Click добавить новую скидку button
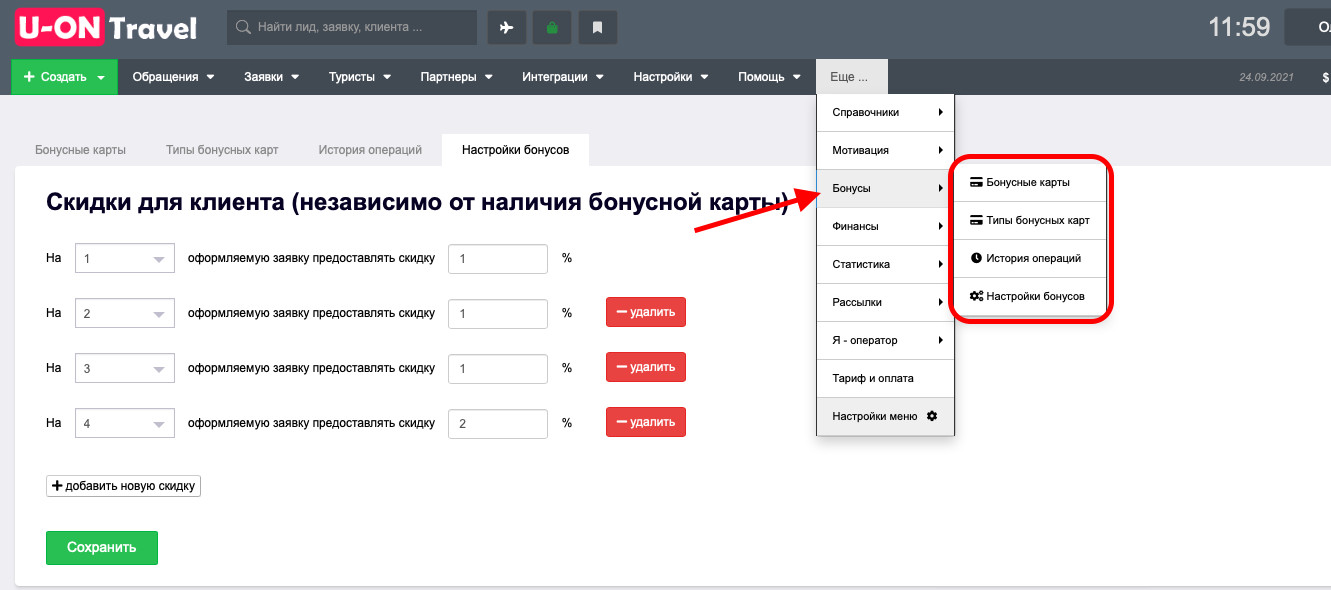This screenshot has width=1331, height=590. pos(124,486)
